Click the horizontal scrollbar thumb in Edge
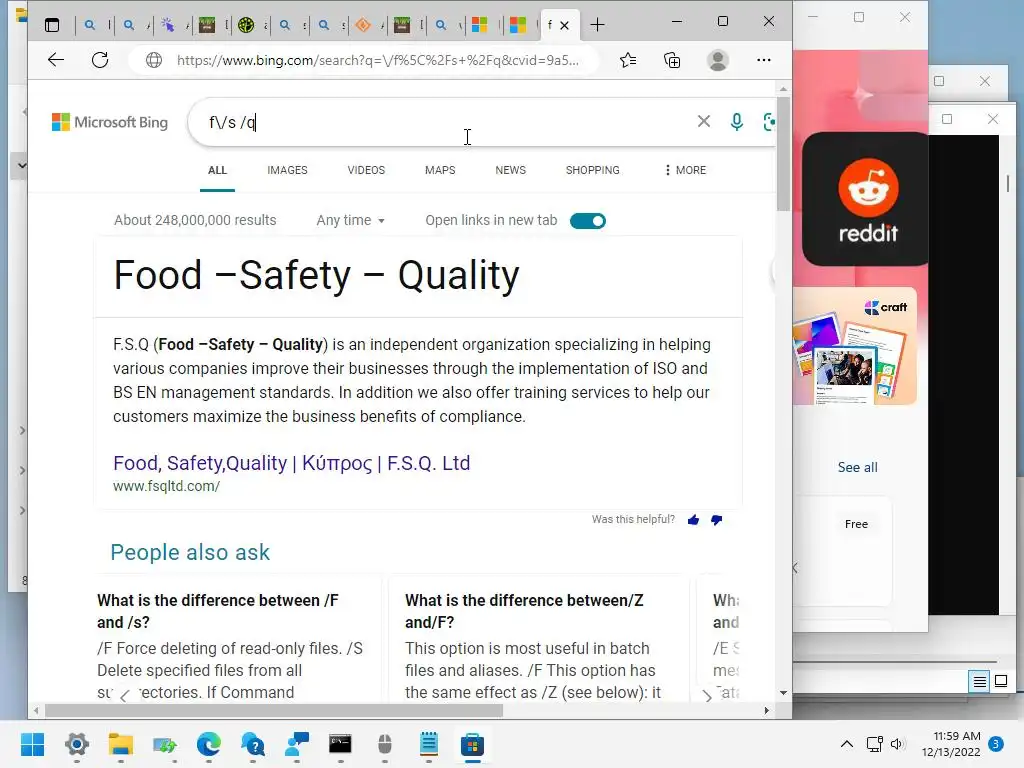This screenshot has height=768, width=1024. (x=274, y=711)
